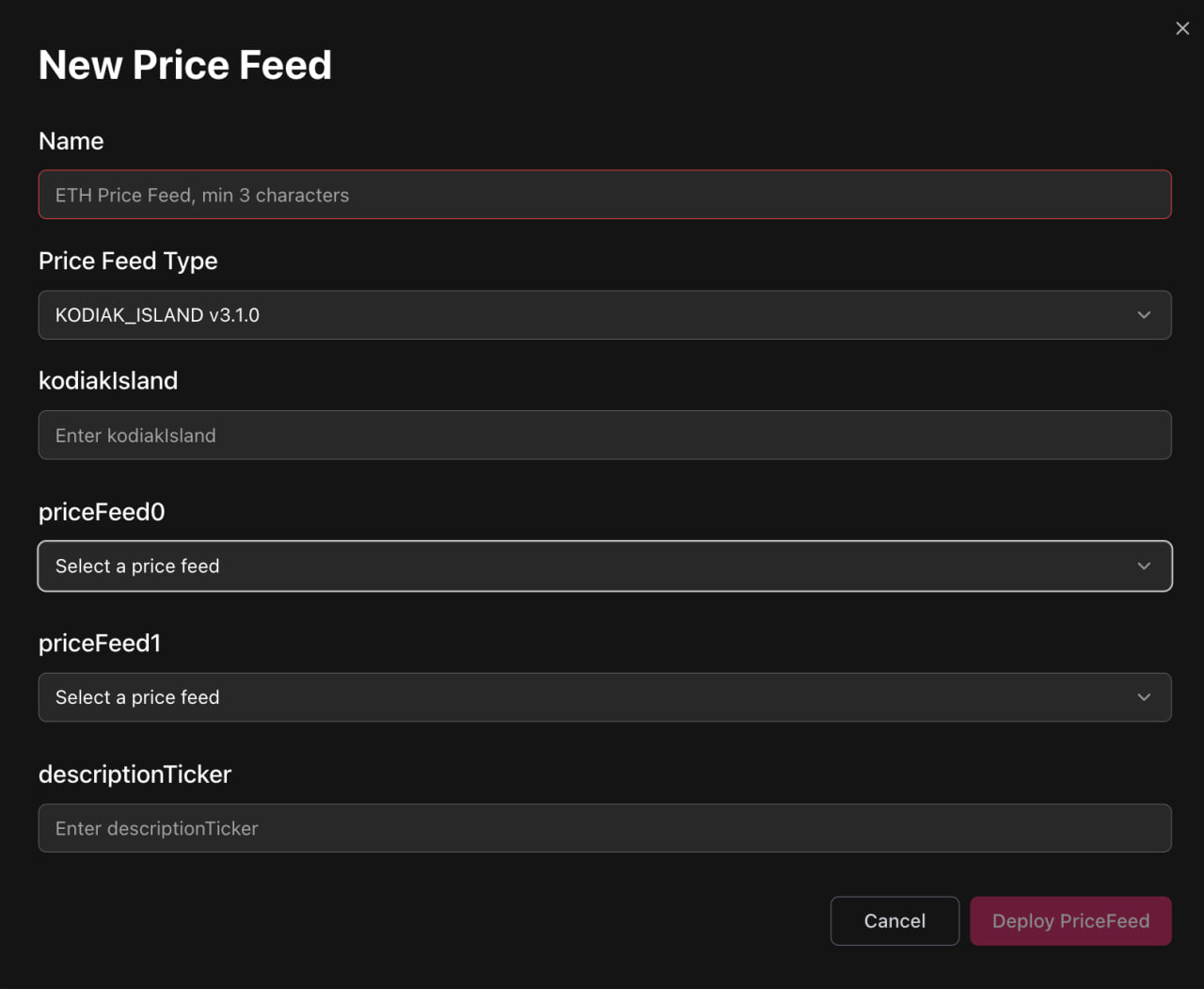The width and height of the screenshot is (1204, 989).
Task: Expand the priceFeed1 price feed selector
Action: (x=604, y=697)
